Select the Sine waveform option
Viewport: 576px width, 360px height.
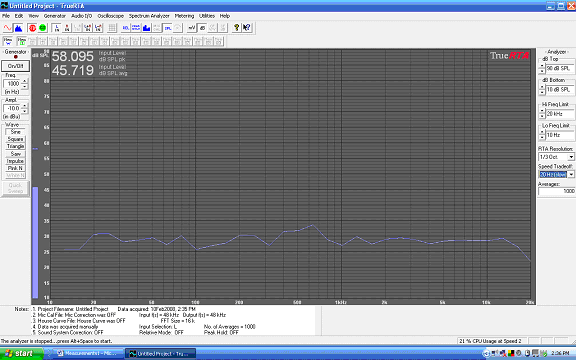coord(15,132)
